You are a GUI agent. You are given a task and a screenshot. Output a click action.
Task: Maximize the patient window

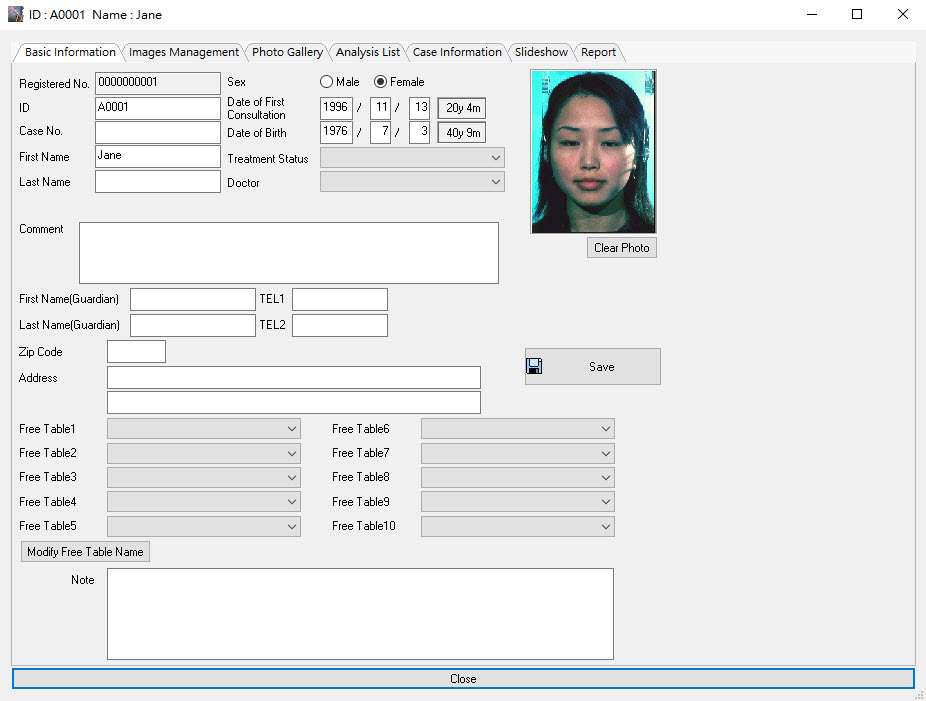tap(857, 14)
